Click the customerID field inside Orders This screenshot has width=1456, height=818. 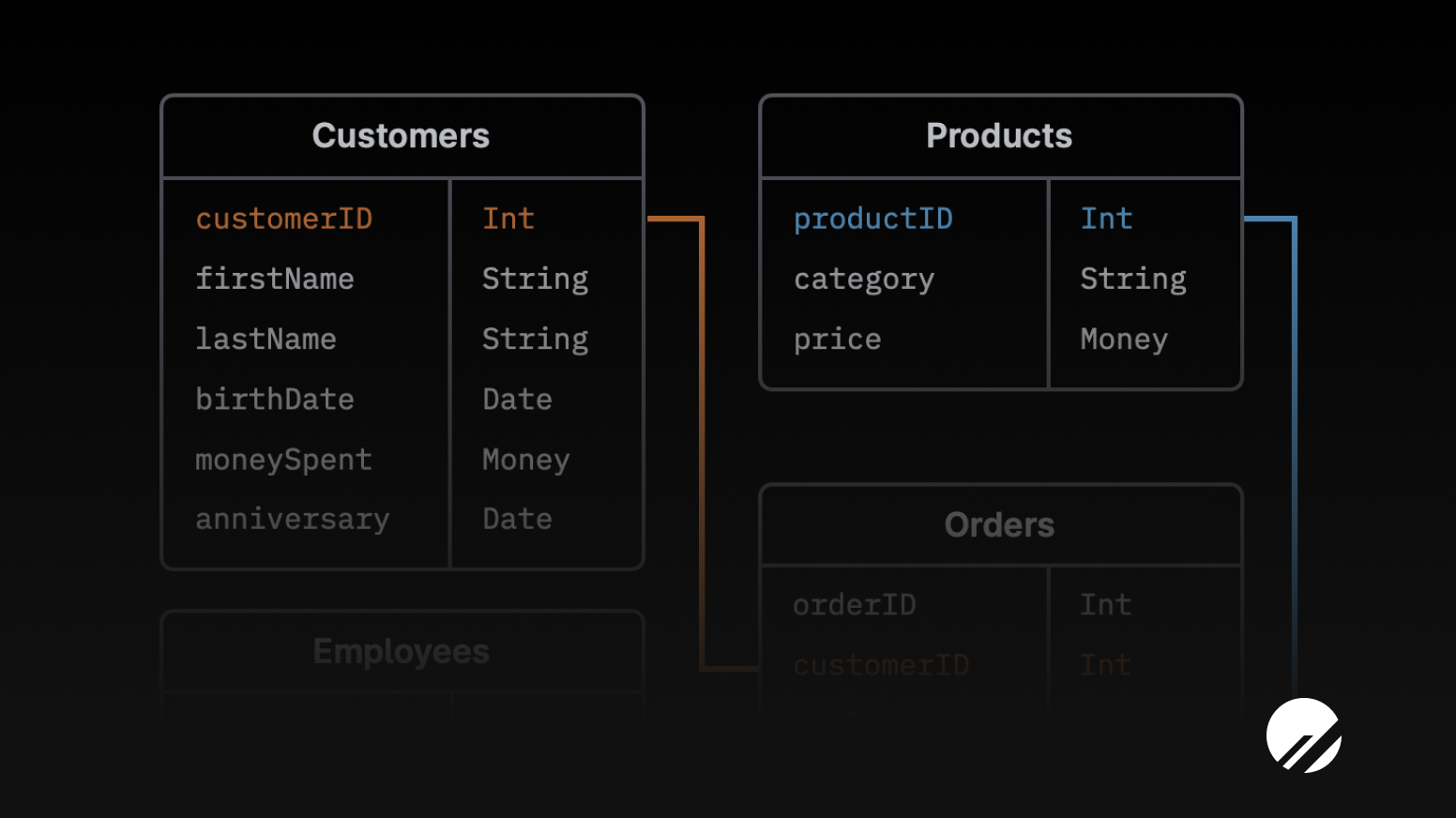pyautogui.click(x=880, y=665)
